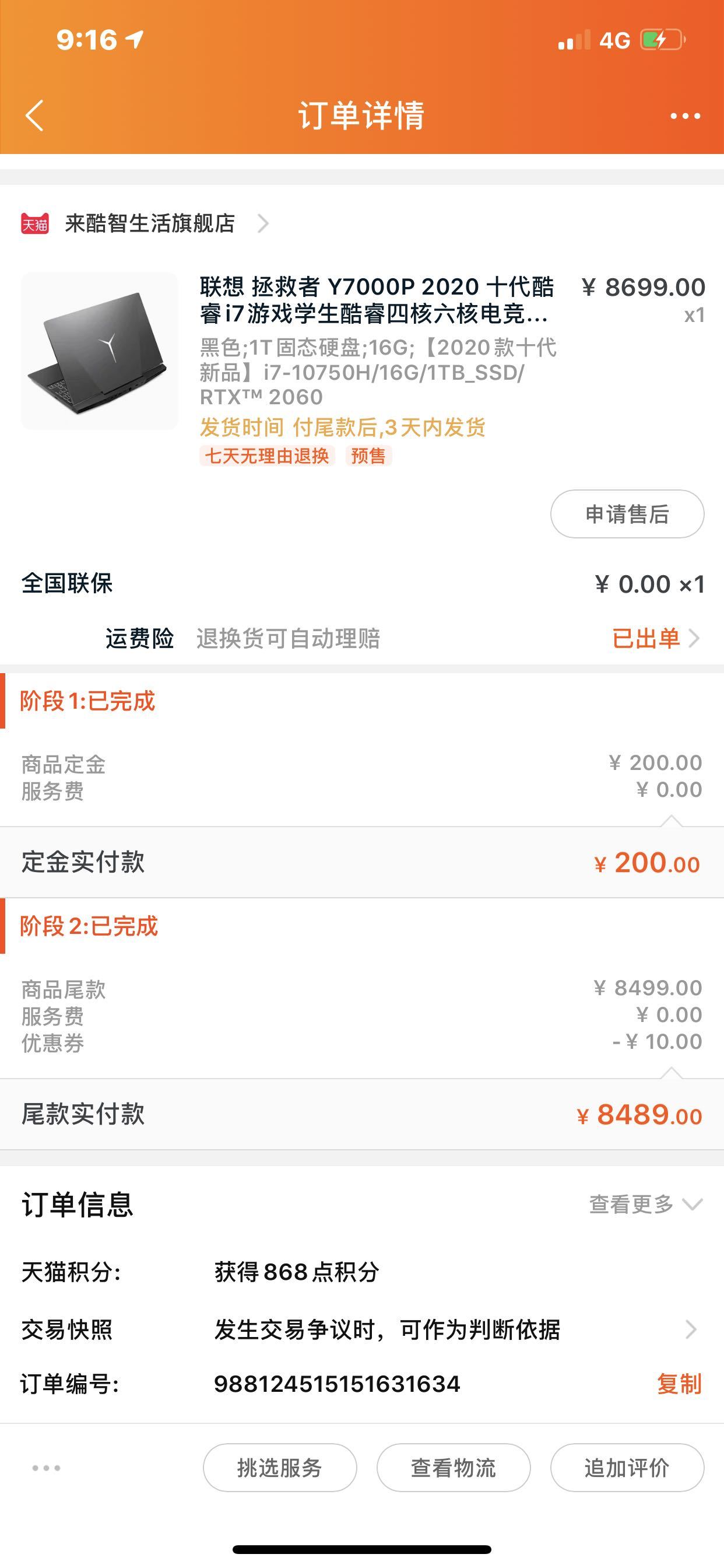This screenshot has height=1568, width=724.
Task: Copy the order number with 复制
Action: coord(679,1384)
